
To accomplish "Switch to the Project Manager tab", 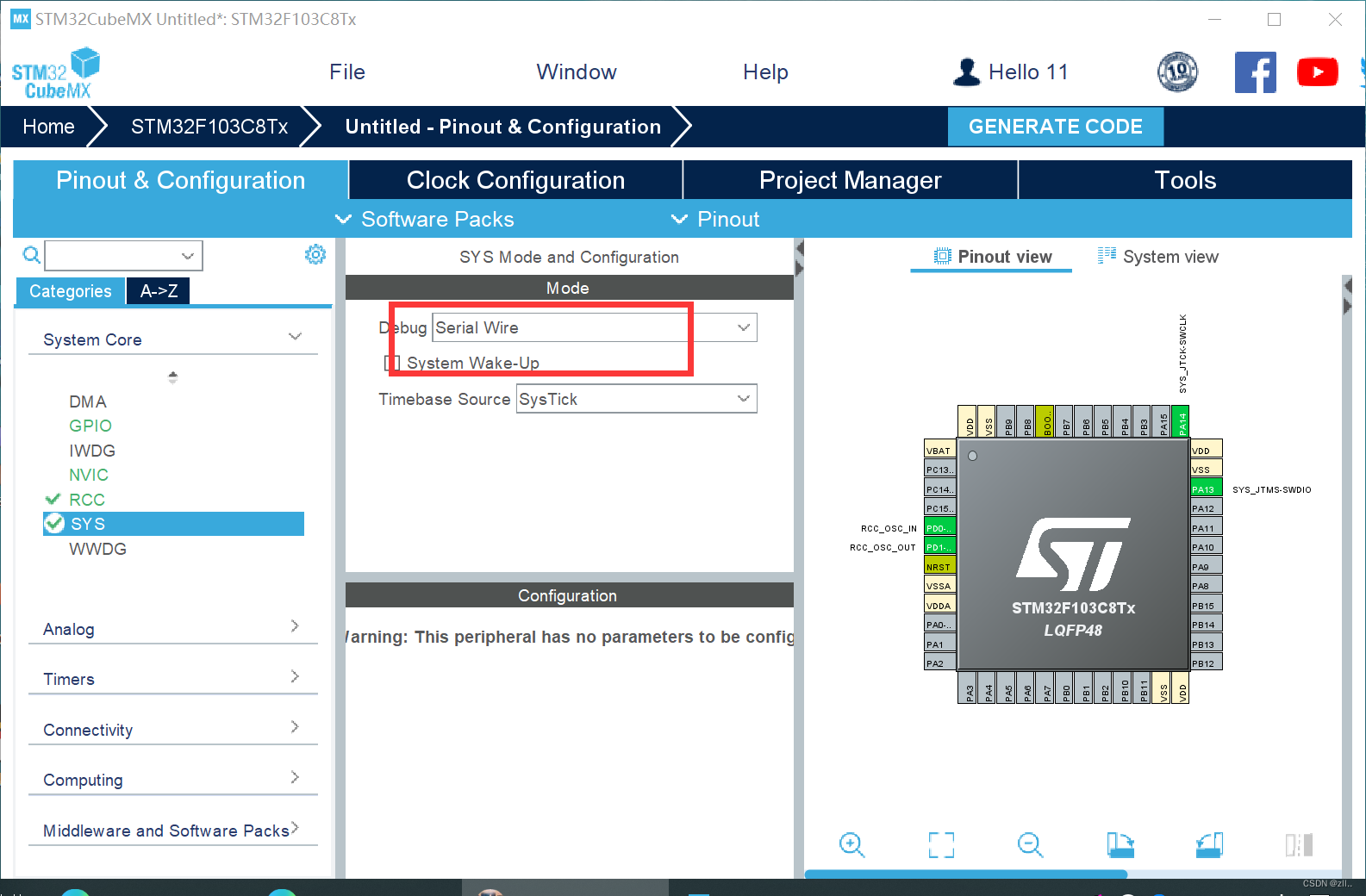I will click(x=850, y=180).
